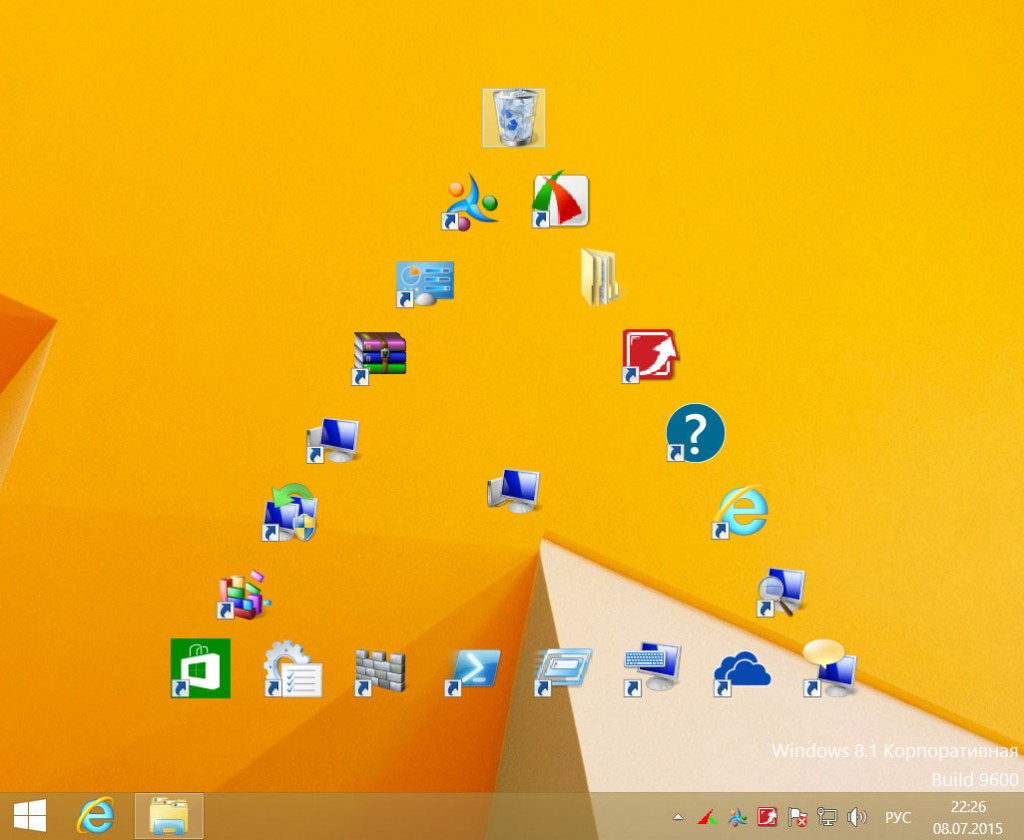Open the brick-wall Windows Defender shortcut
This screenshot has height=840, width=1024.
pyautogui.click(x=380, y=667)
